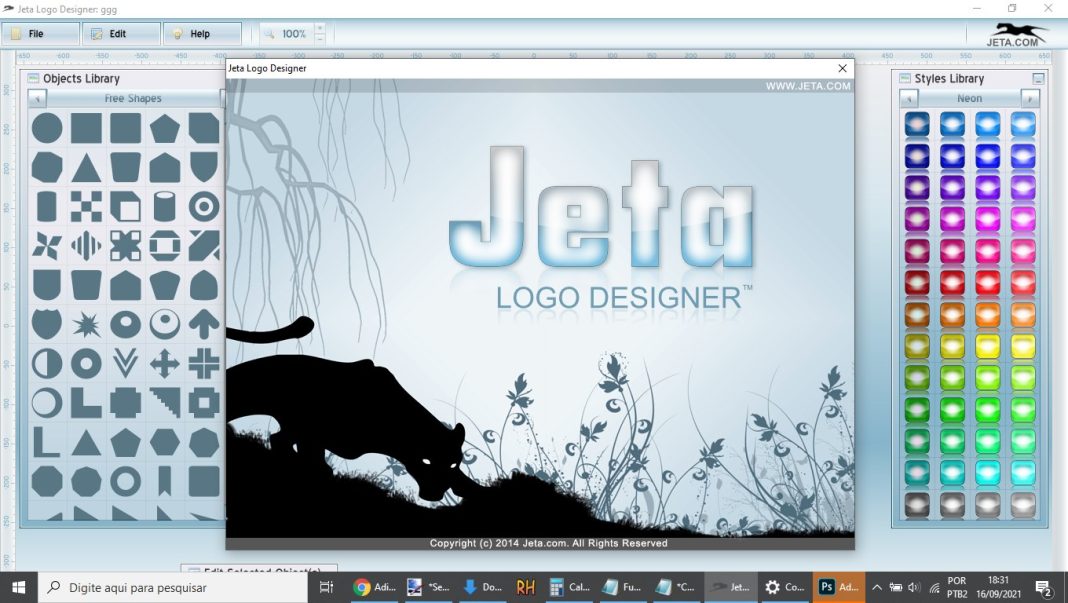Image resolution: width=1068 pixels, height=603 pixels.
Task: Select the upward arrow shape
Action: 206,322
